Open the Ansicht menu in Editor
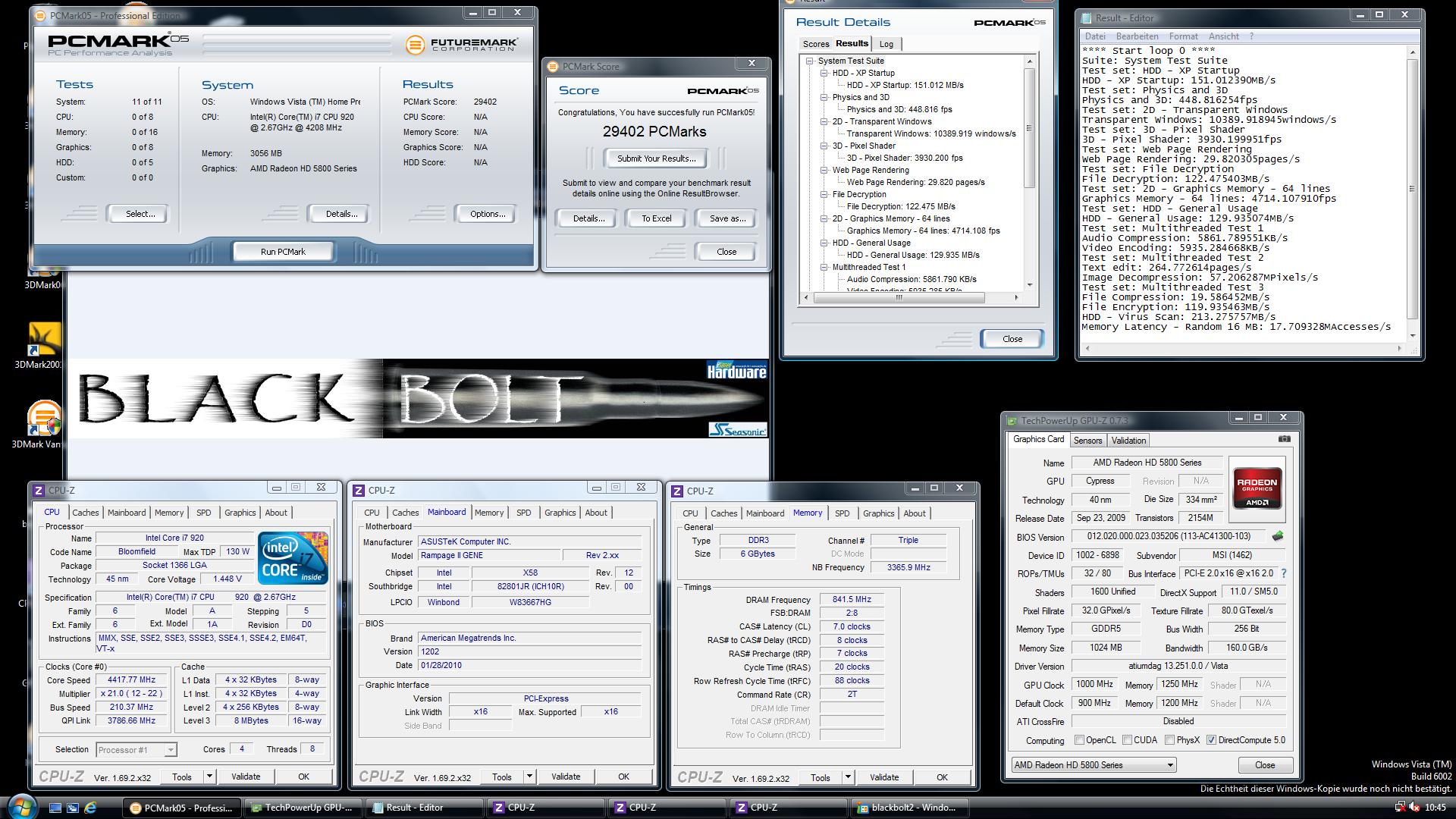The width and height of the screenshot is (1456, 819). (x=1223, y=36)
